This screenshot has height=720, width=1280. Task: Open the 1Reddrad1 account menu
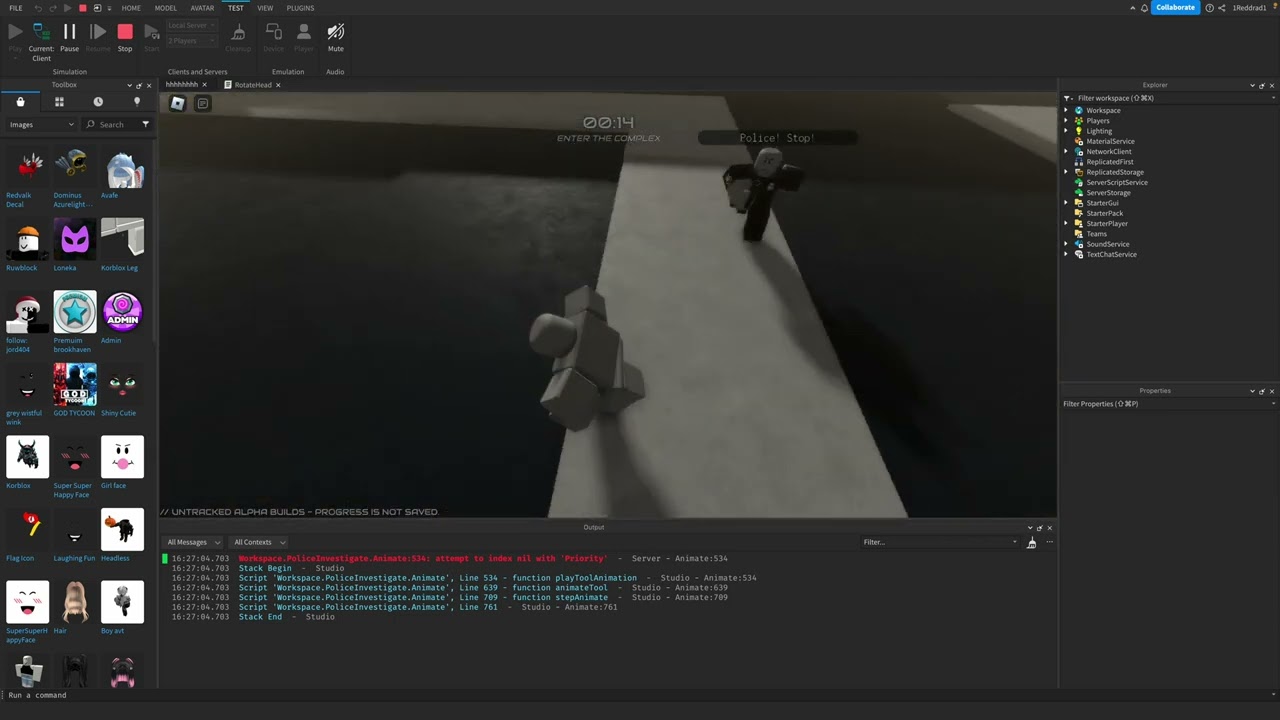click(1249, 8)
